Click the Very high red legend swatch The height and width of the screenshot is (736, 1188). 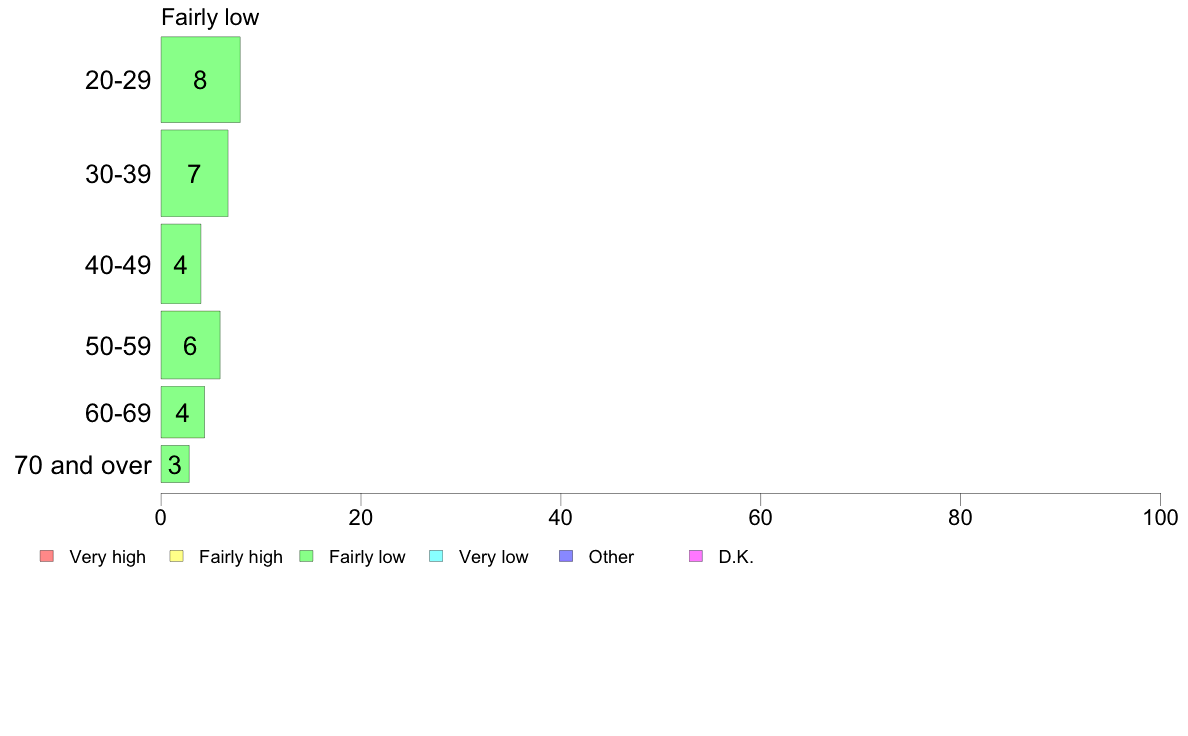click(47, 556)
